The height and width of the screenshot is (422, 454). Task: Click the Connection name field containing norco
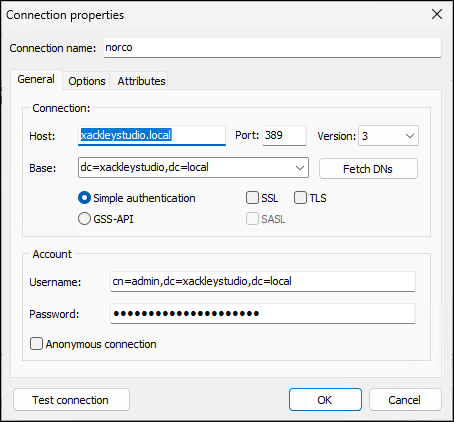pos(272,48)
